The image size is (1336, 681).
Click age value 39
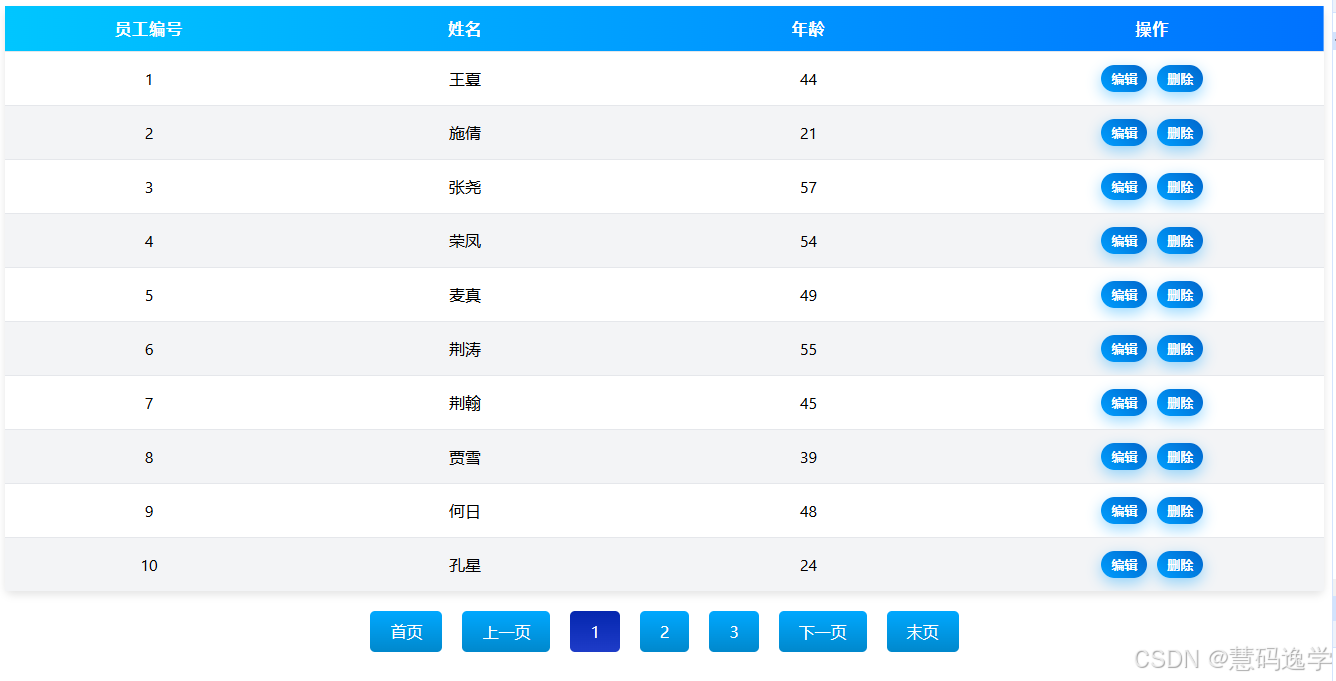point(808,457)
